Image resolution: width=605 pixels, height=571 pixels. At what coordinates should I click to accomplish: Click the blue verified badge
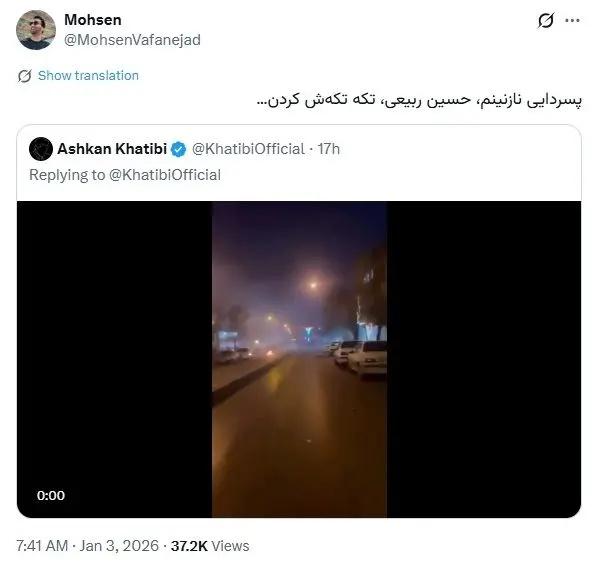pyautogui.click(x=178, y=149)
